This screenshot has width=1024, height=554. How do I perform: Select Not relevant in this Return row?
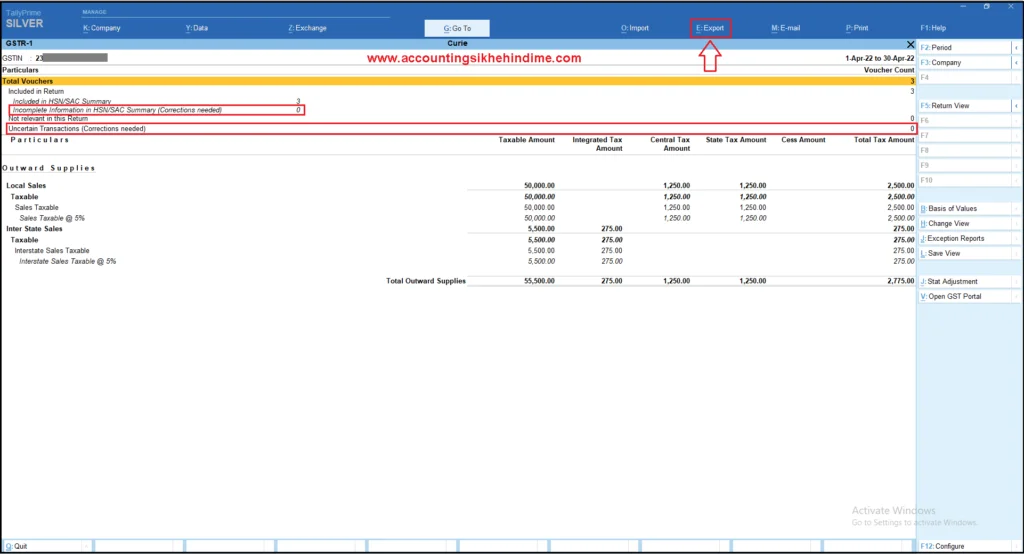[x=458, y=119]
